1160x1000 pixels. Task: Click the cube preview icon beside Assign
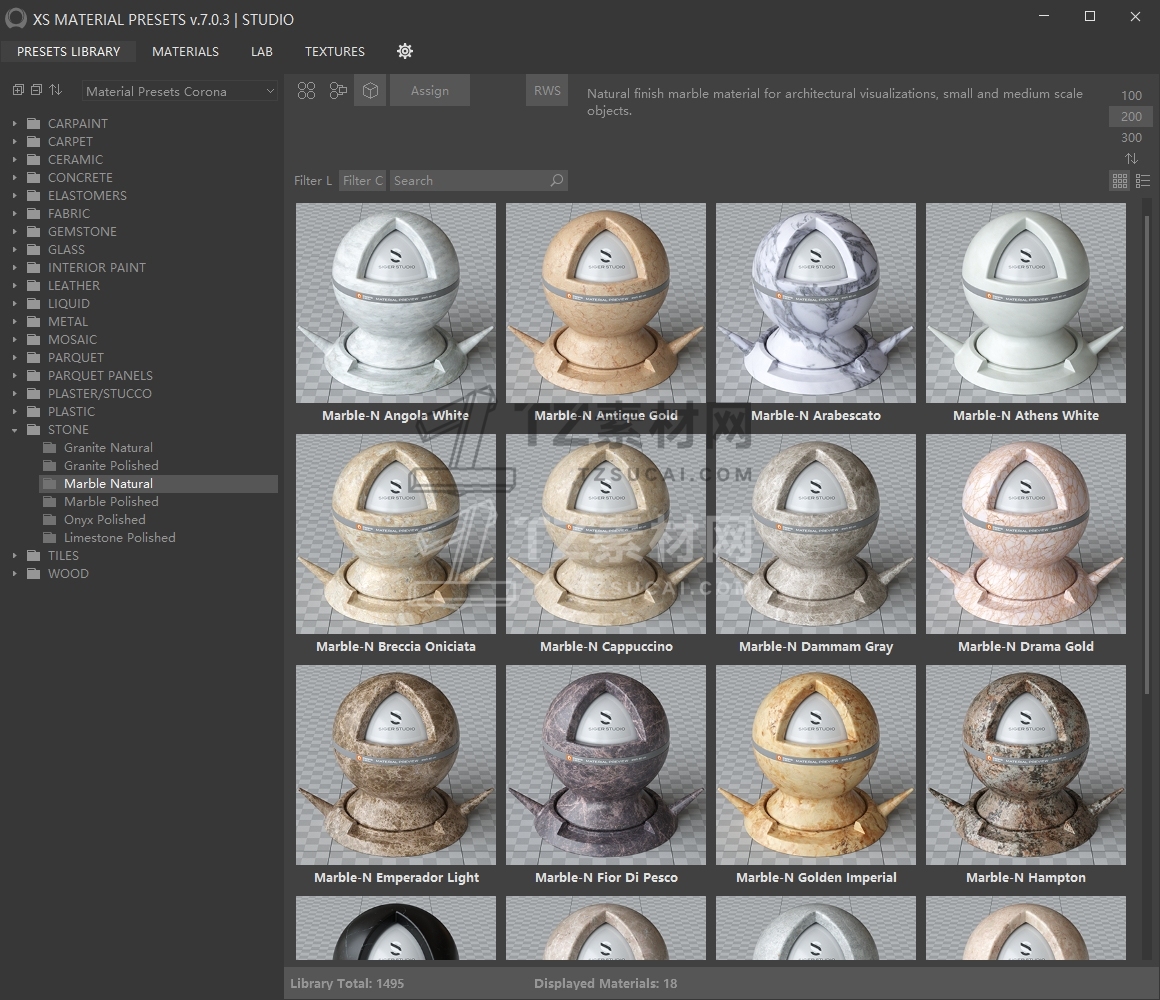click(x=370, y=91)
